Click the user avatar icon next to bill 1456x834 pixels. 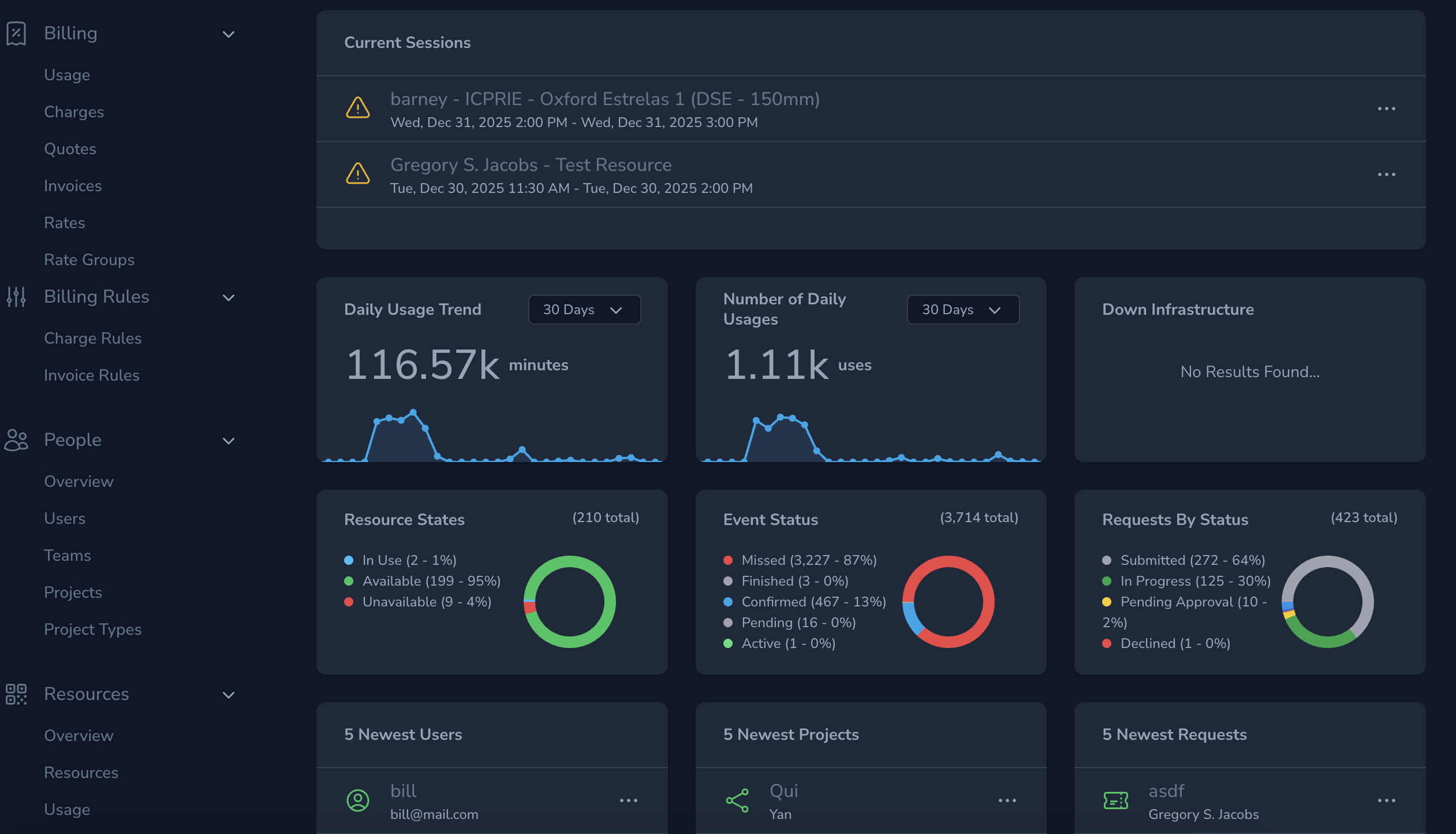tap(357, 801)
